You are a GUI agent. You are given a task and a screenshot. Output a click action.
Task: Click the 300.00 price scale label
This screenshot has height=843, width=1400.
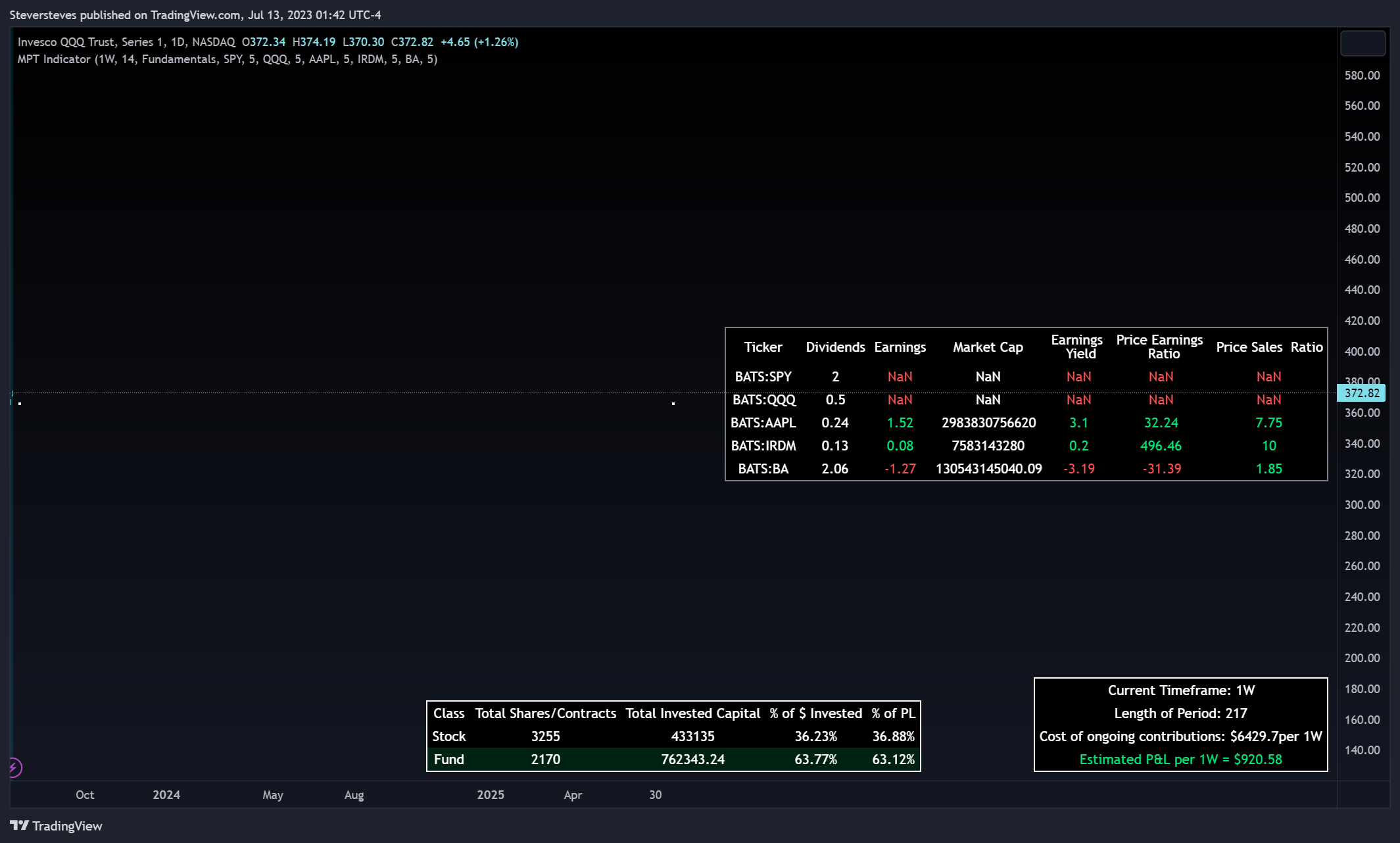(x=1362, y=505)
